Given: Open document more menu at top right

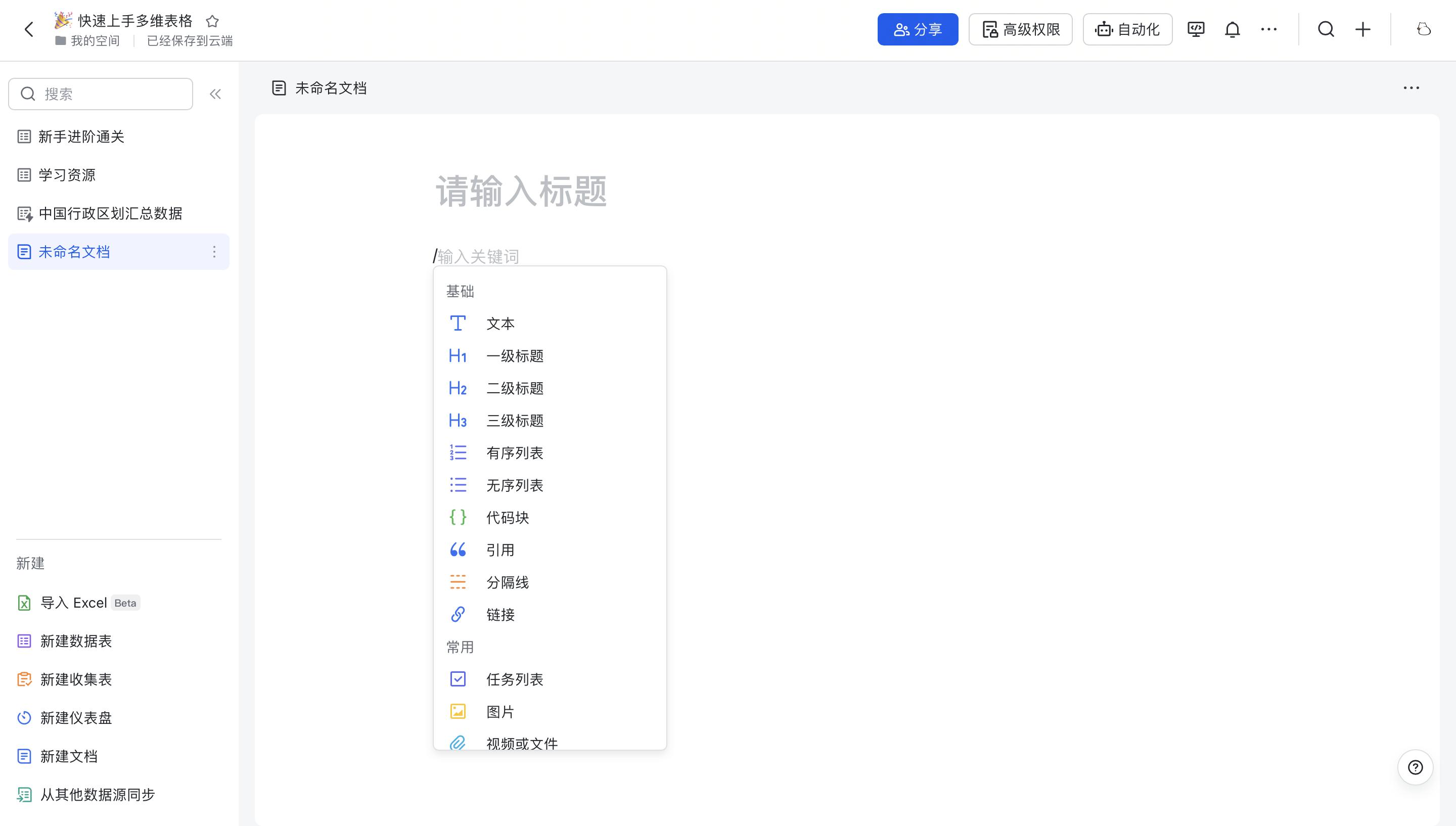Looking at the screenshot, I should [x=1410, y=88].
